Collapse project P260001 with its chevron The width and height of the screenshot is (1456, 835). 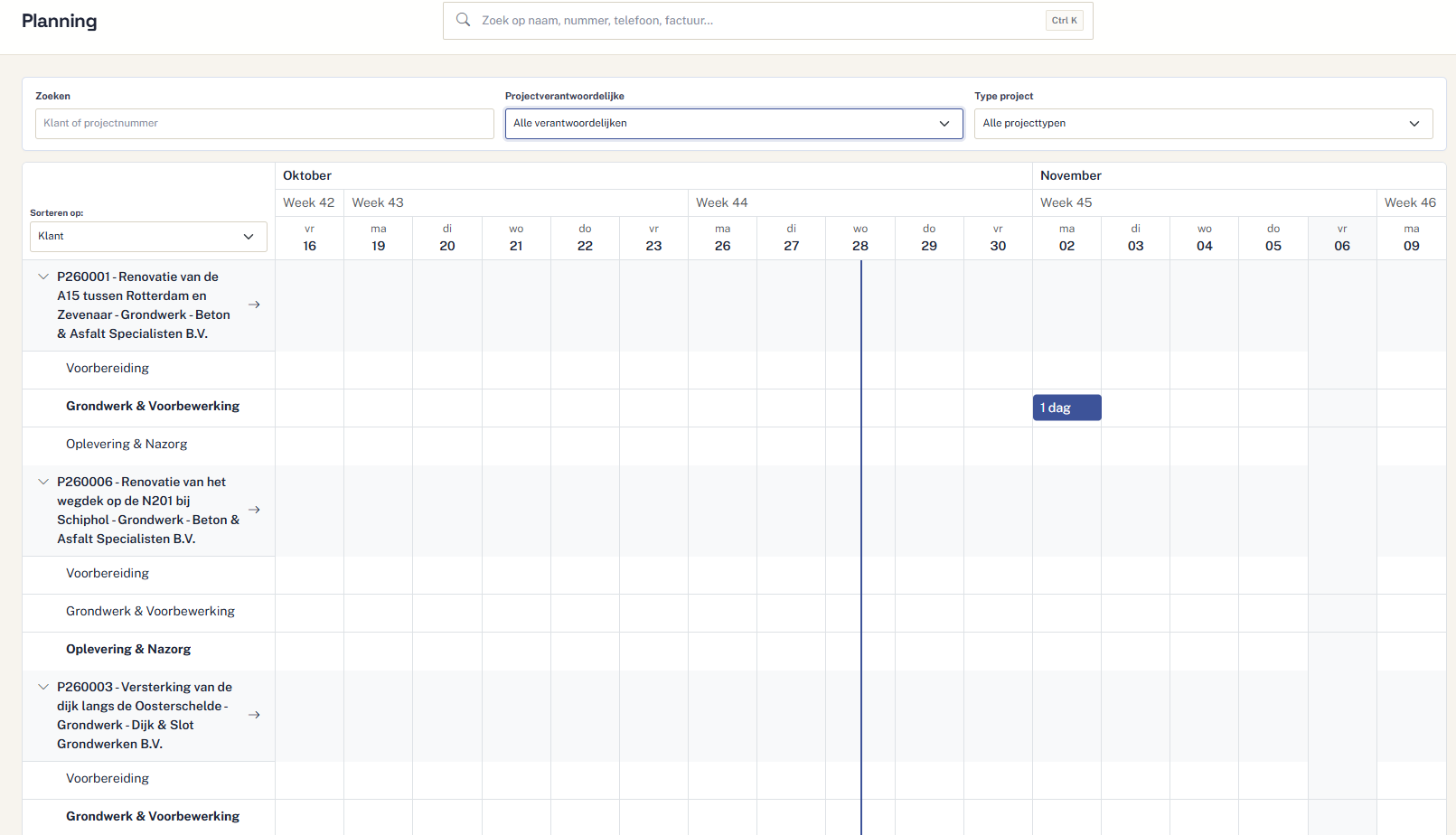(43, 277)
